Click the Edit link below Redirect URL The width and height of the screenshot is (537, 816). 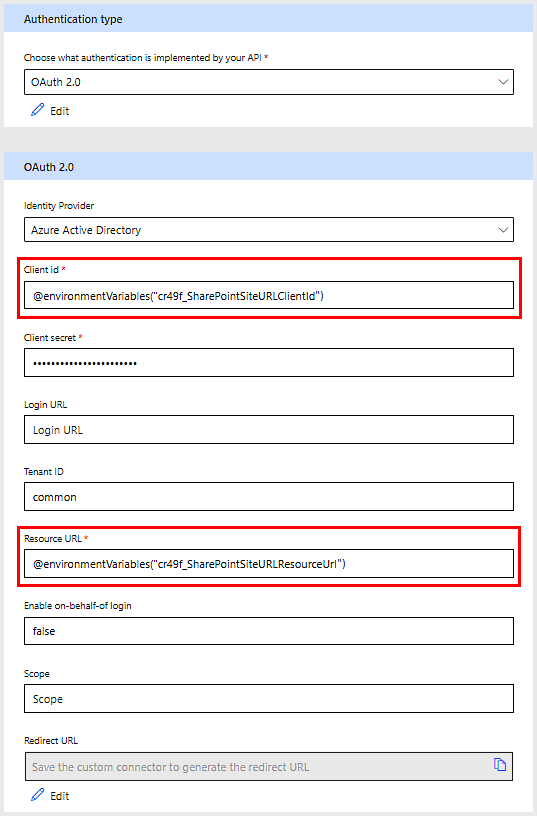pyautogui.click(x=59, y=796)
